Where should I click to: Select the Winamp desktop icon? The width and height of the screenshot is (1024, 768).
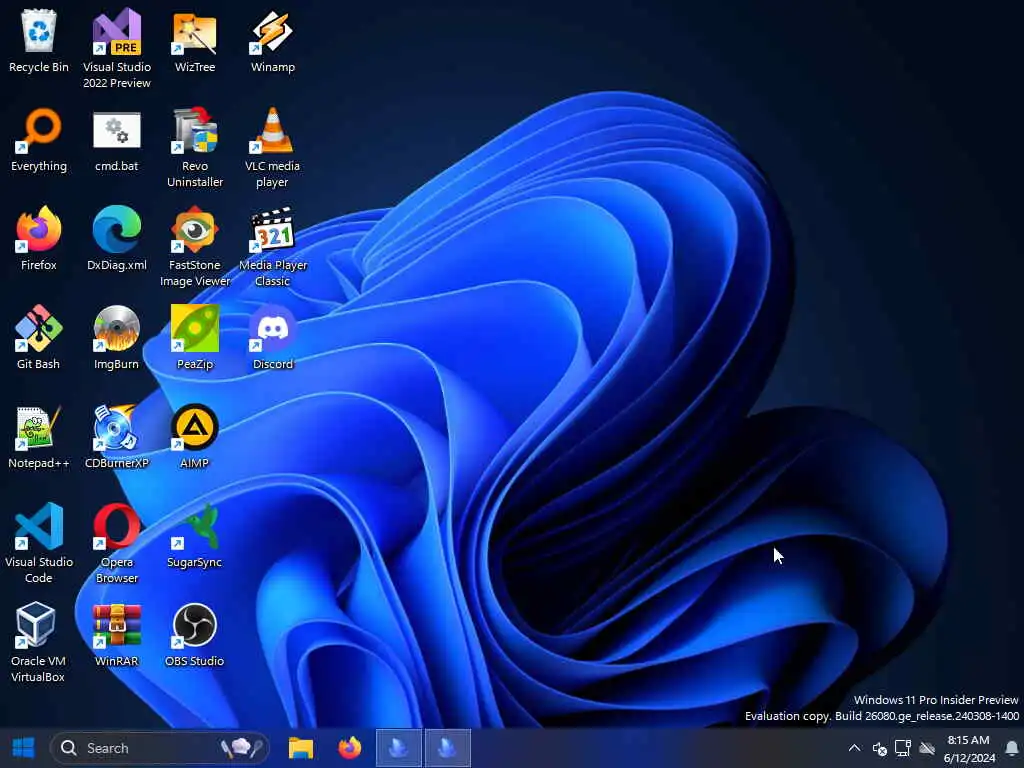click(x=272, y=39)
